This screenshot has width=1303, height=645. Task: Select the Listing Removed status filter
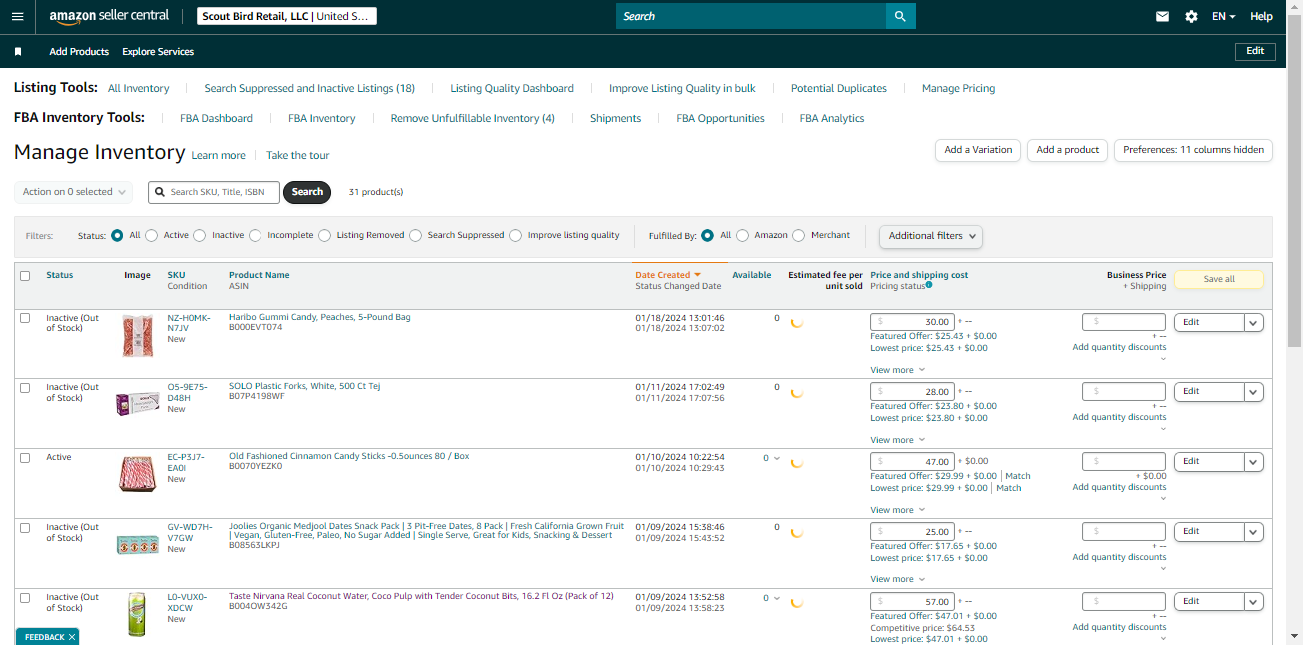pos(325,236)
